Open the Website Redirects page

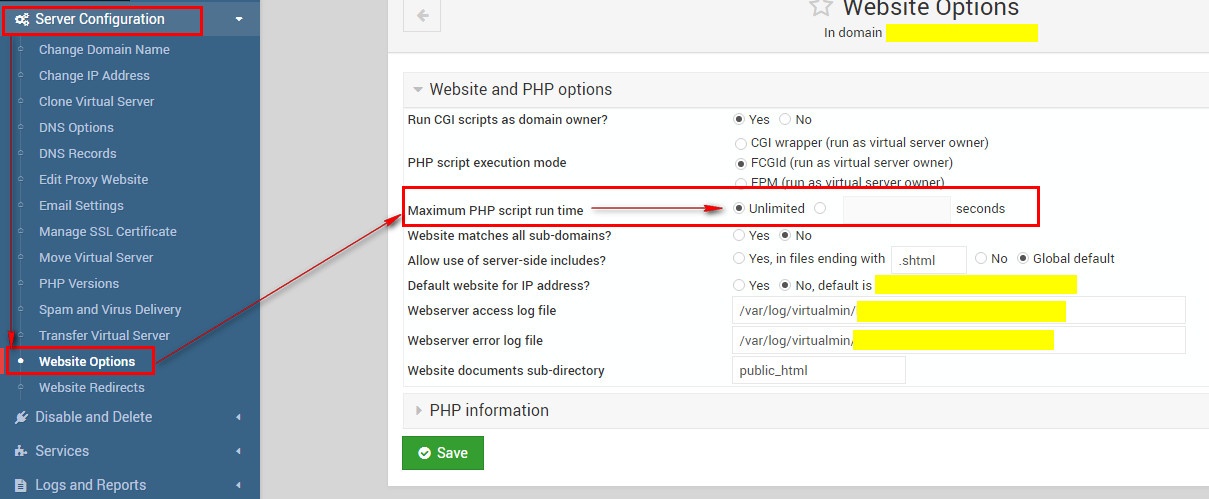click(x=91, y=387)
